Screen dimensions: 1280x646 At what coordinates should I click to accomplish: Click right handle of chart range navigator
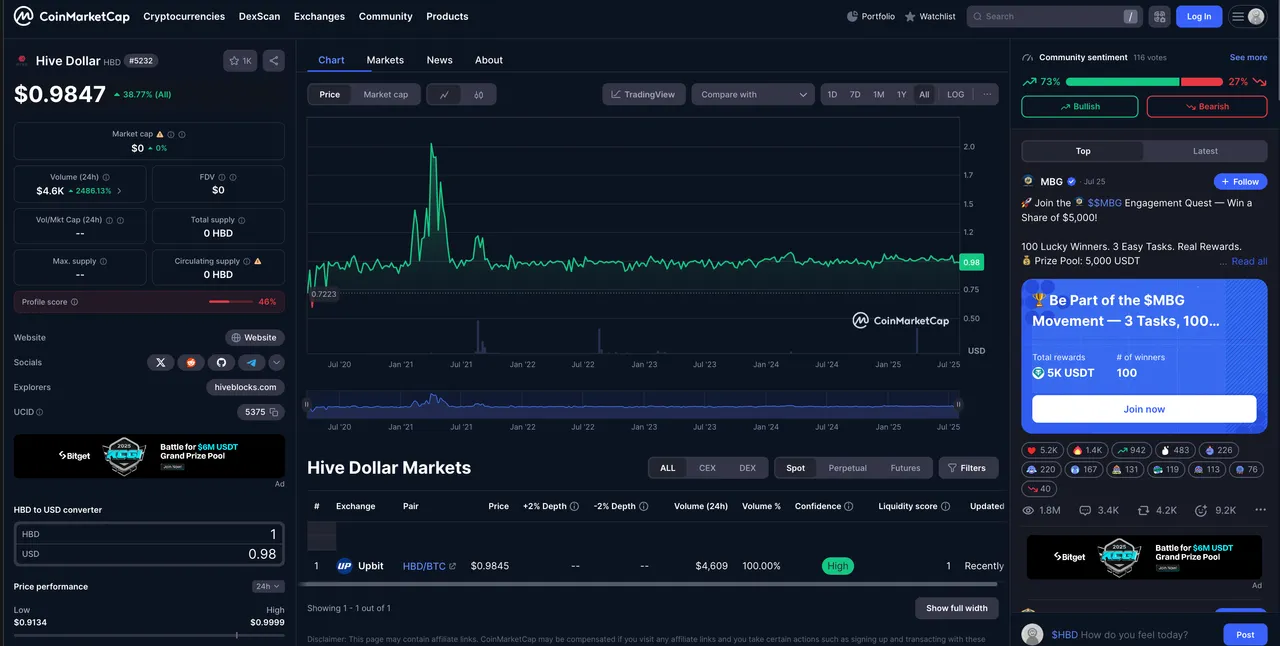(x=958, y=405)
